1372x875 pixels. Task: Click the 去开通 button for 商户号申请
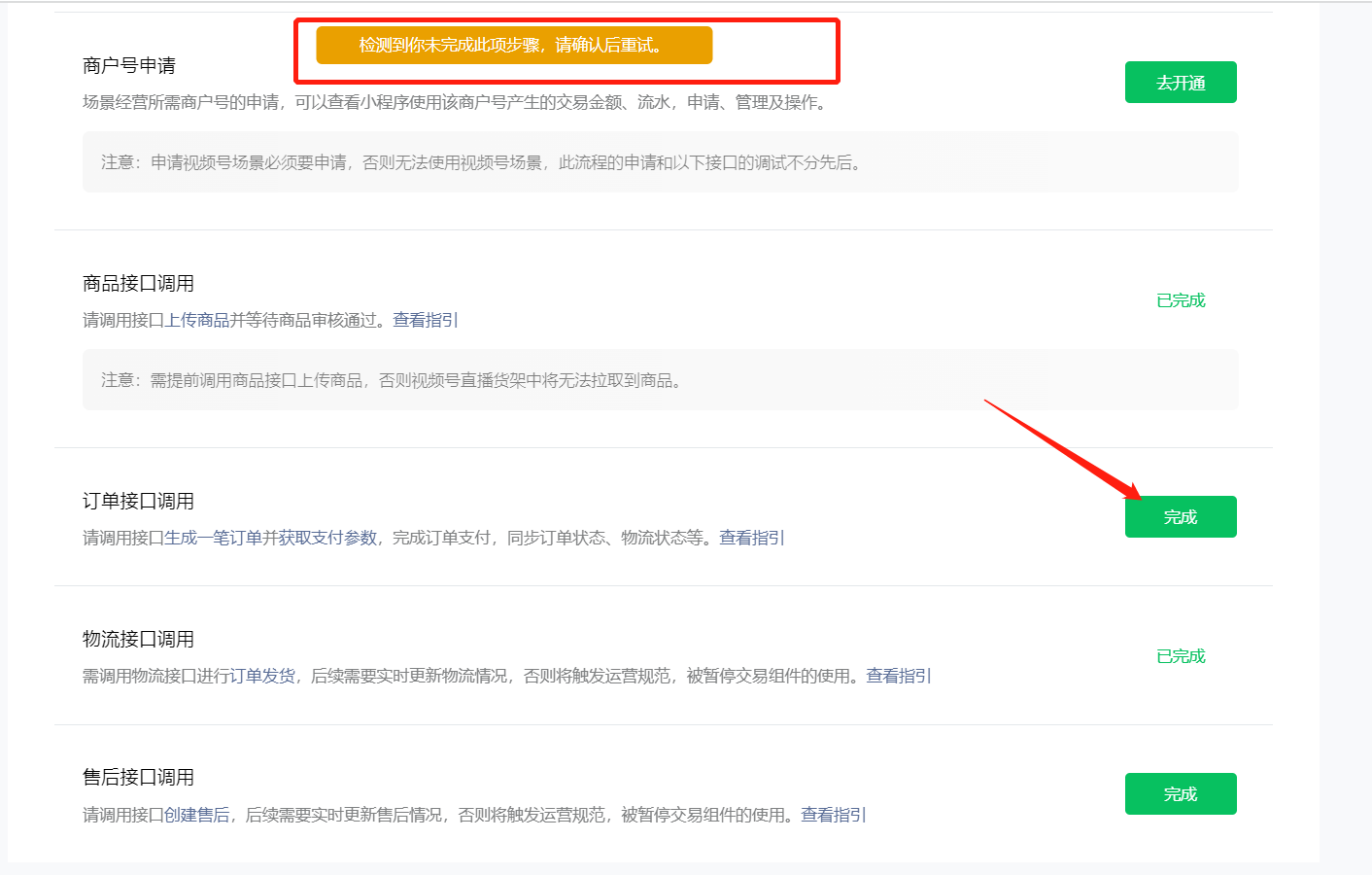pyautogui.click(x=1181, y=83)
